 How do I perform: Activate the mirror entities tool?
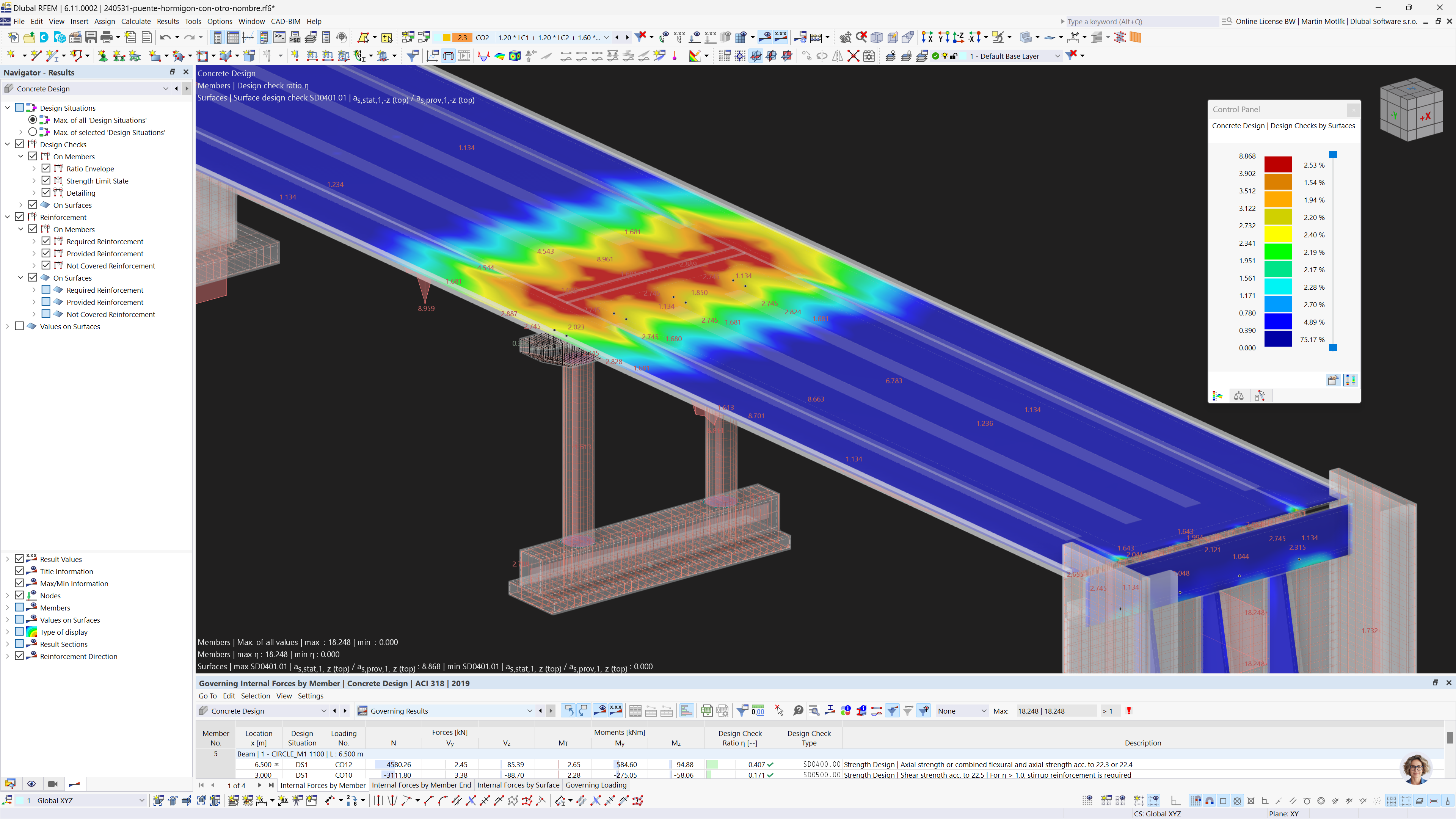838,56
